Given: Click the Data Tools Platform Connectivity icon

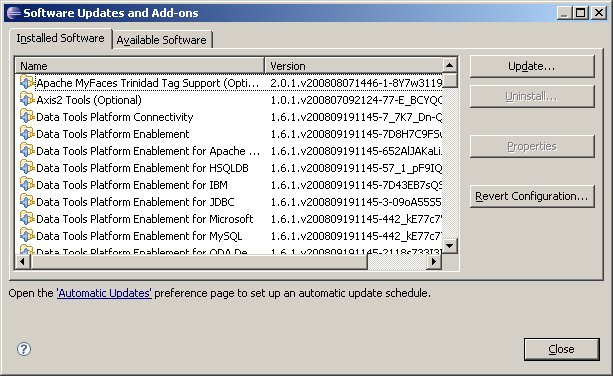Looking at the screenshot, I should [27, 116].
